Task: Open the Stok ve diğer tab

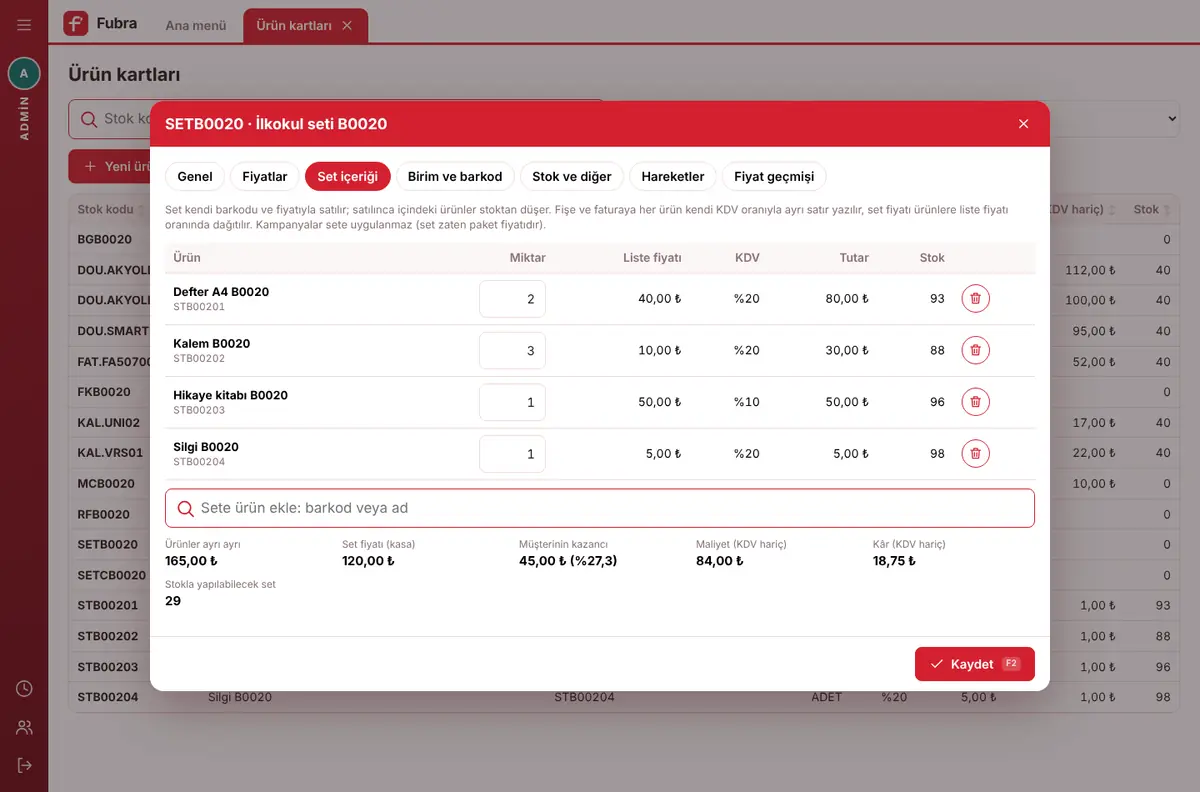Action: click(572, 176)
